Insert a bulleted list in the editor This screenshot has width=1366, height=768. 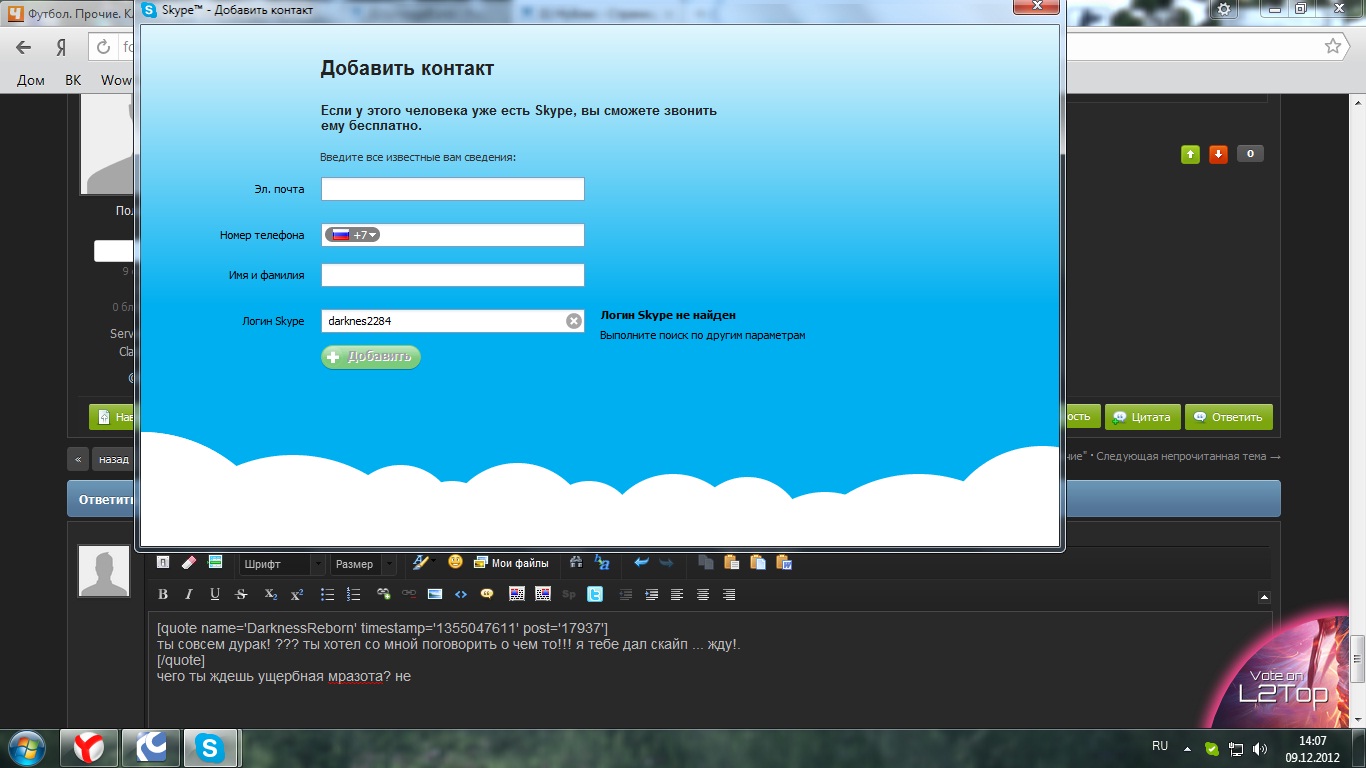(327, 594)
